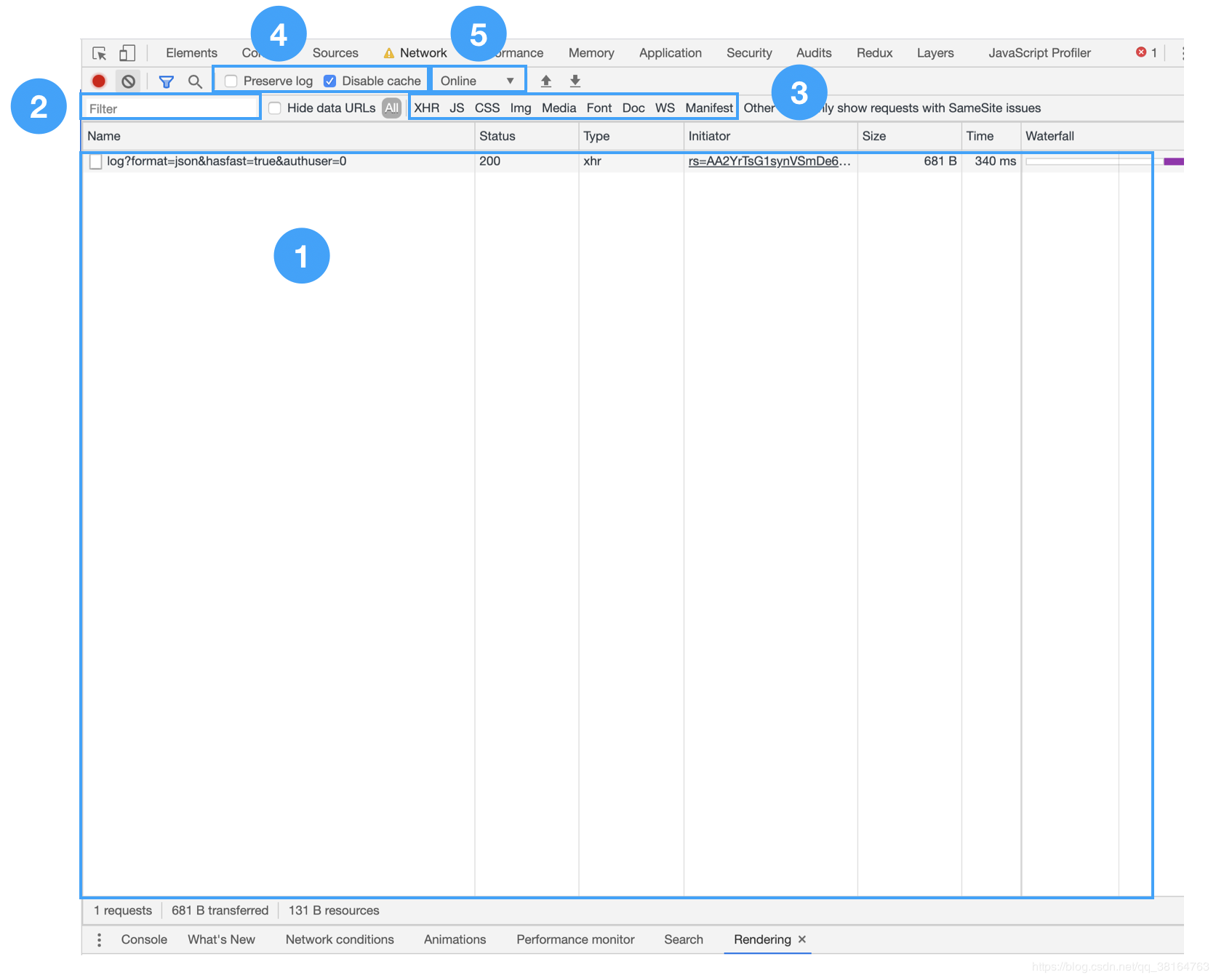Select the log?format=json request row

[617, 161]
